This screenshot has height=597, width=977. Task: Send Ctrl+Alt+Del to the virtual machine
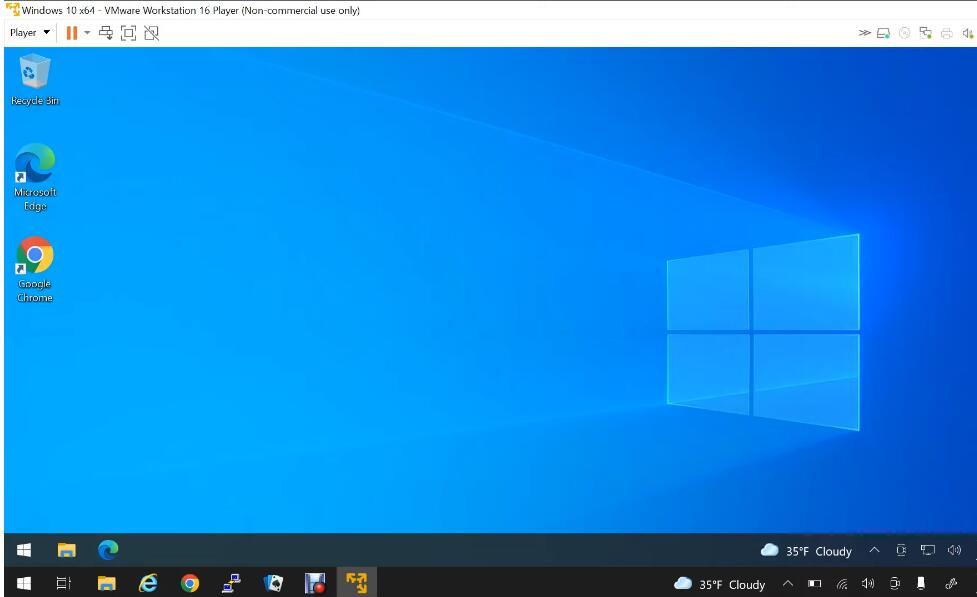point(106,33)
